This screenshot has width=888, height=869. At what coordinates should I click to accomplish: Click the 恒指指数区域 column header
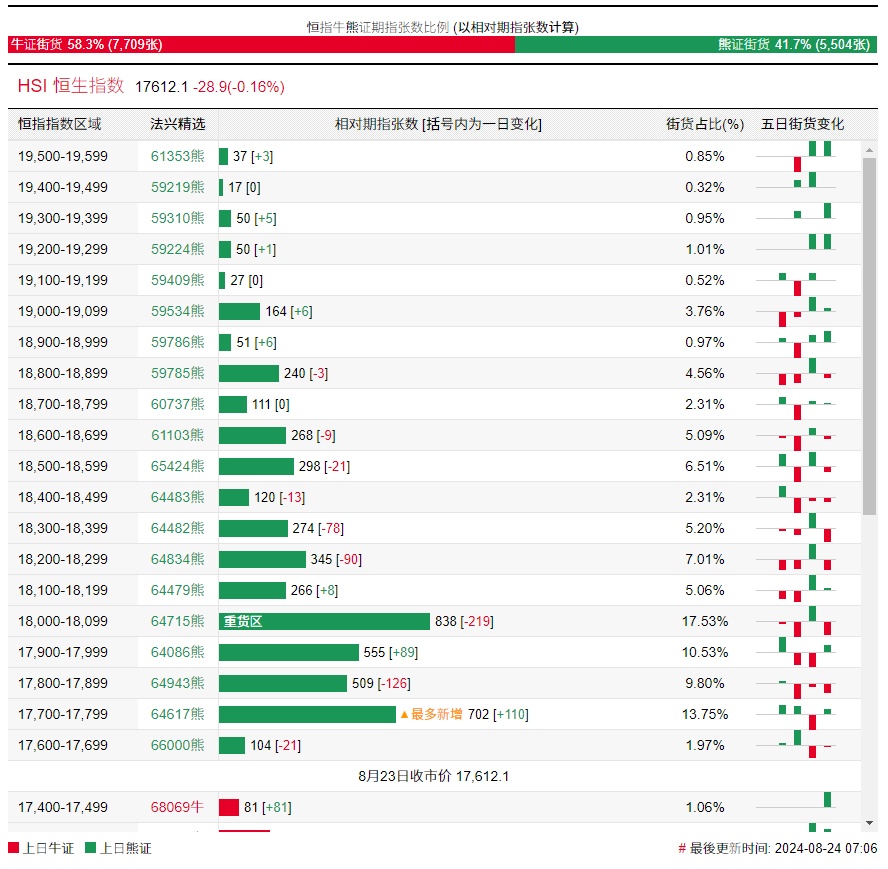(60, 124)
